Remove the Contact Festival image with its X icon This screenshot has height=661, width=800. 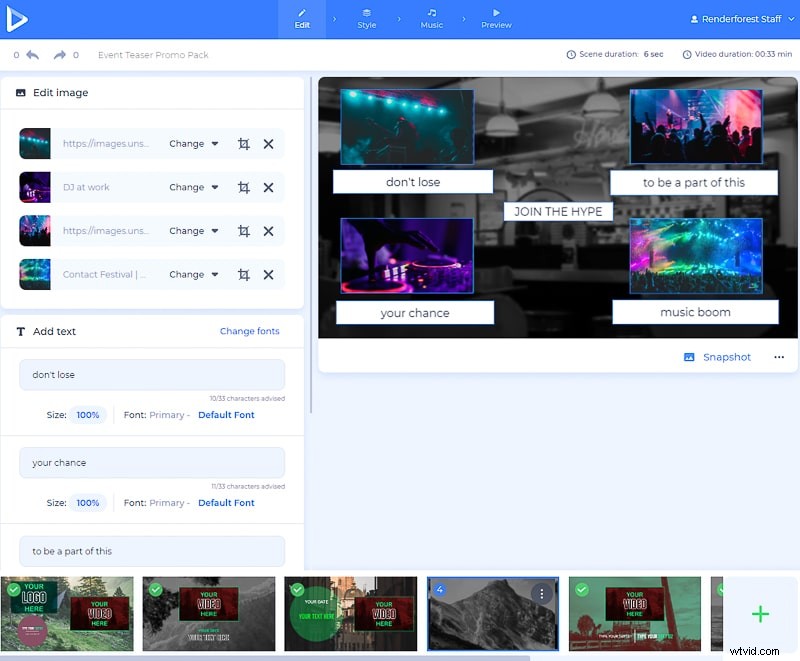coord(268,274)
